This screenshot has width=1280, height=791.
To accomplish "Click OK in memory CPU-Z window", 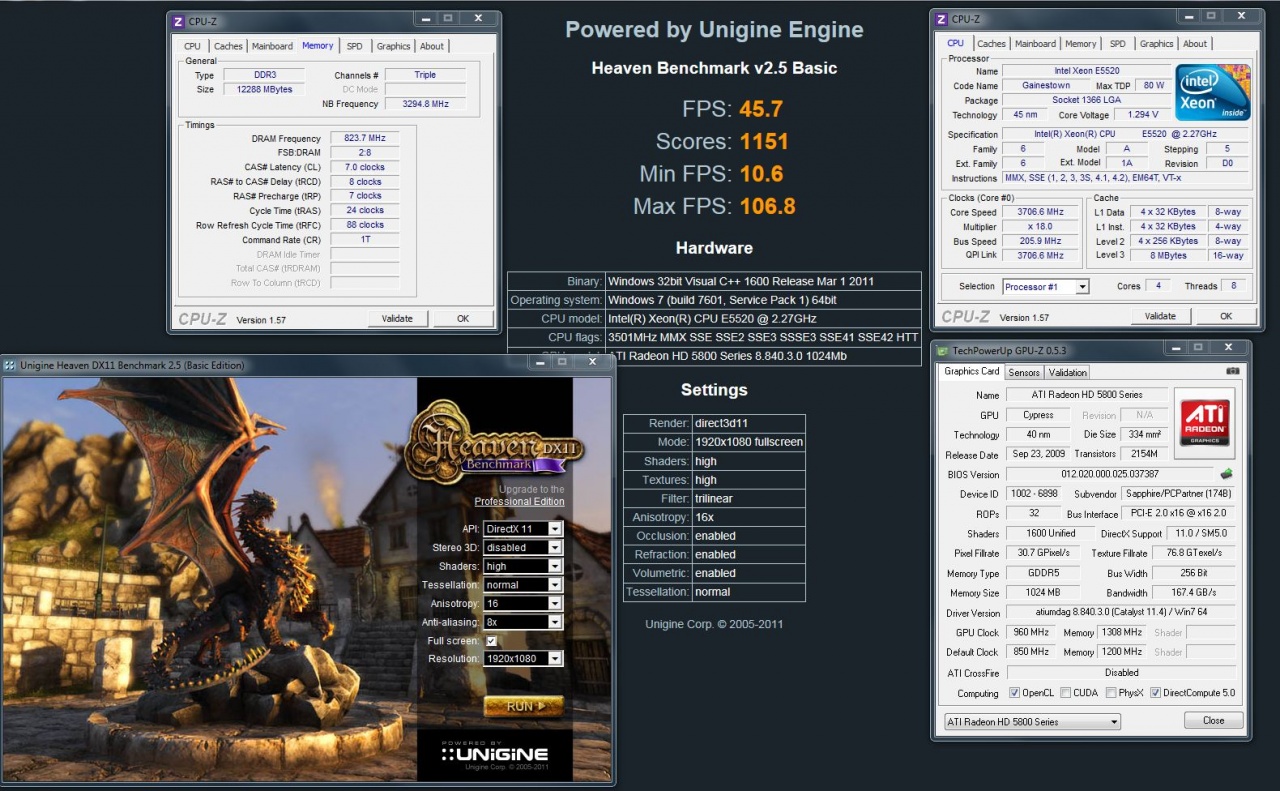I will [x=463, y=318].
